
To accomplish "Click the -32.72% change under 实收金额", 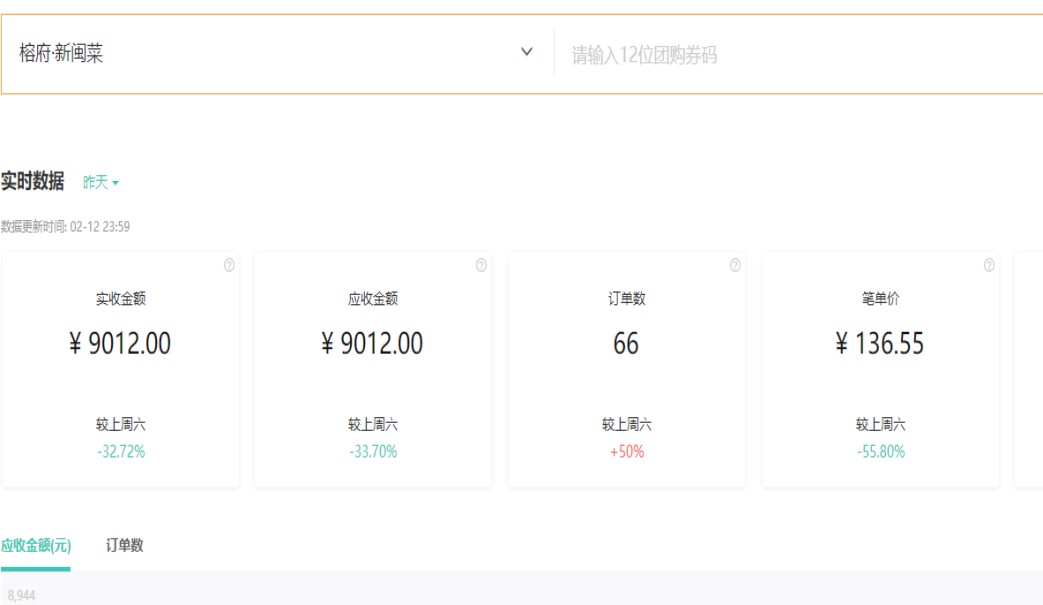I will (x=121, y=452).
